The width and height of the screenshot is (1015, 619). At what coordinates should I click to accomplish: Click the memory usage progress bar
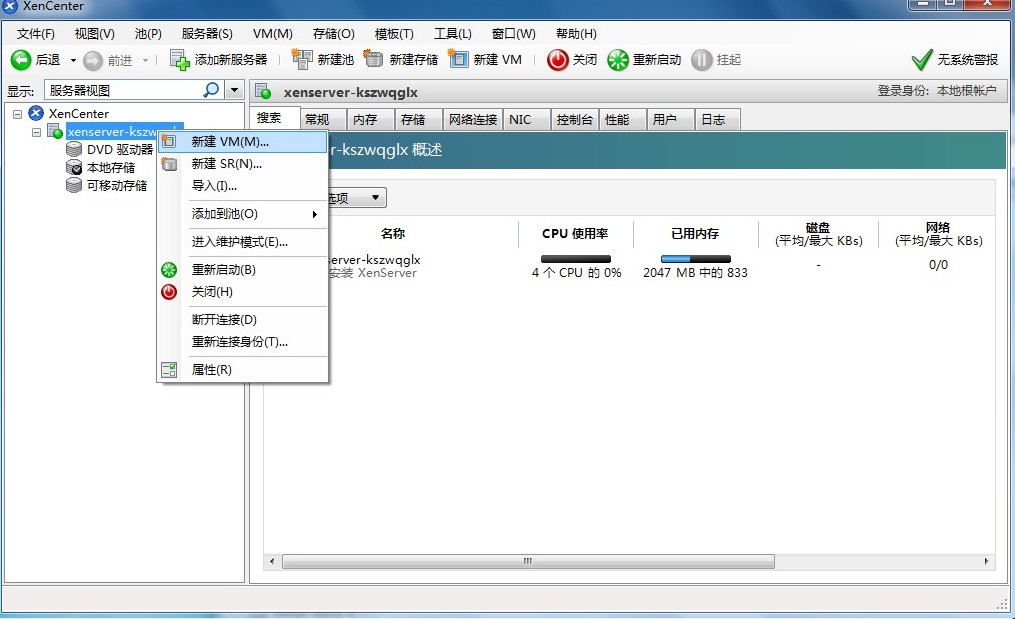695,259
